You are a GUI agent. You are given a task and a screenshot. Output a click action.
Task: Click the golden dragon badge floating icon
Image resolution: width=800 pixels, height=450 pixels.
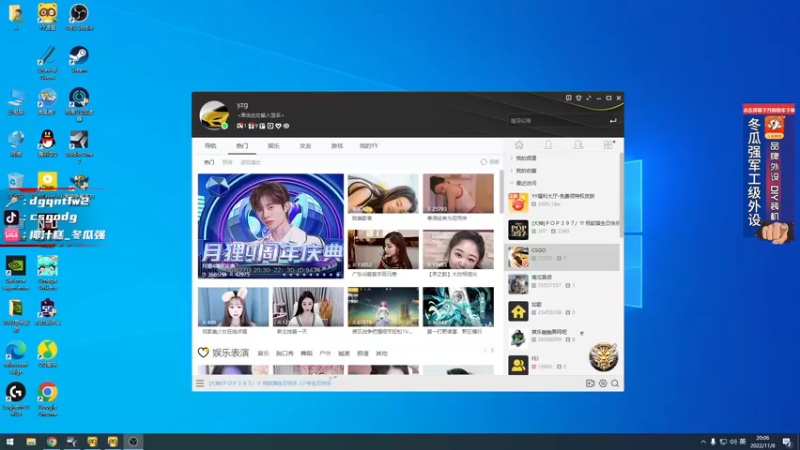pyautogui.click(x=604, y=357)
